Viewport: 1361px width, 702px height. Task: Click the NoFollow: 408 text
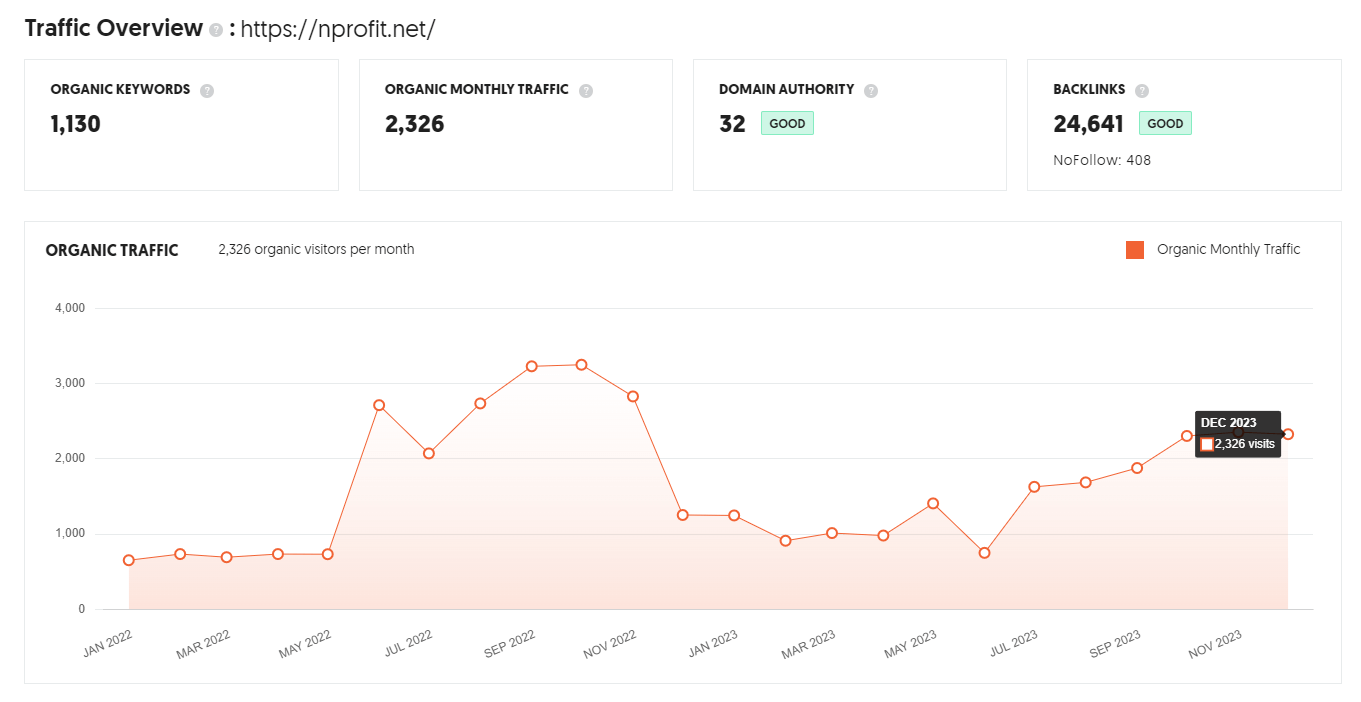pos(1102,160)
